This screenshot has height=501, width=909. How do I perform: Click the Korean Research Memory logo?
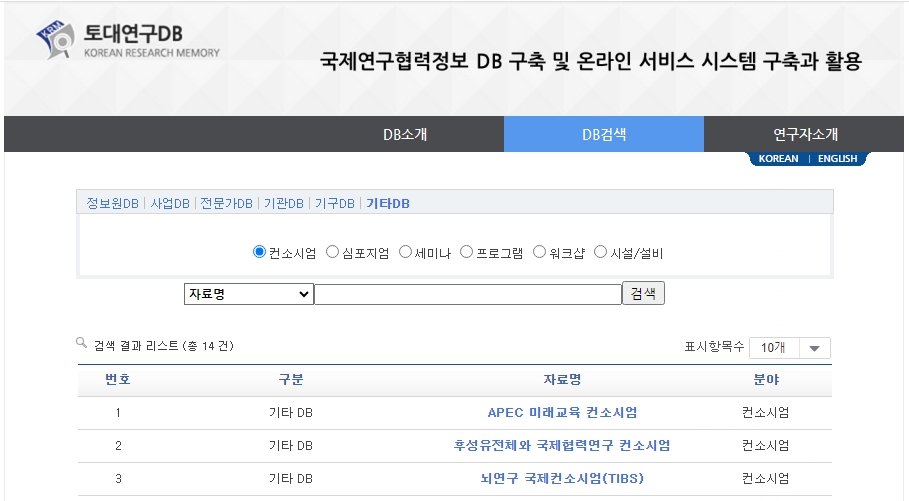pos(128,41)
